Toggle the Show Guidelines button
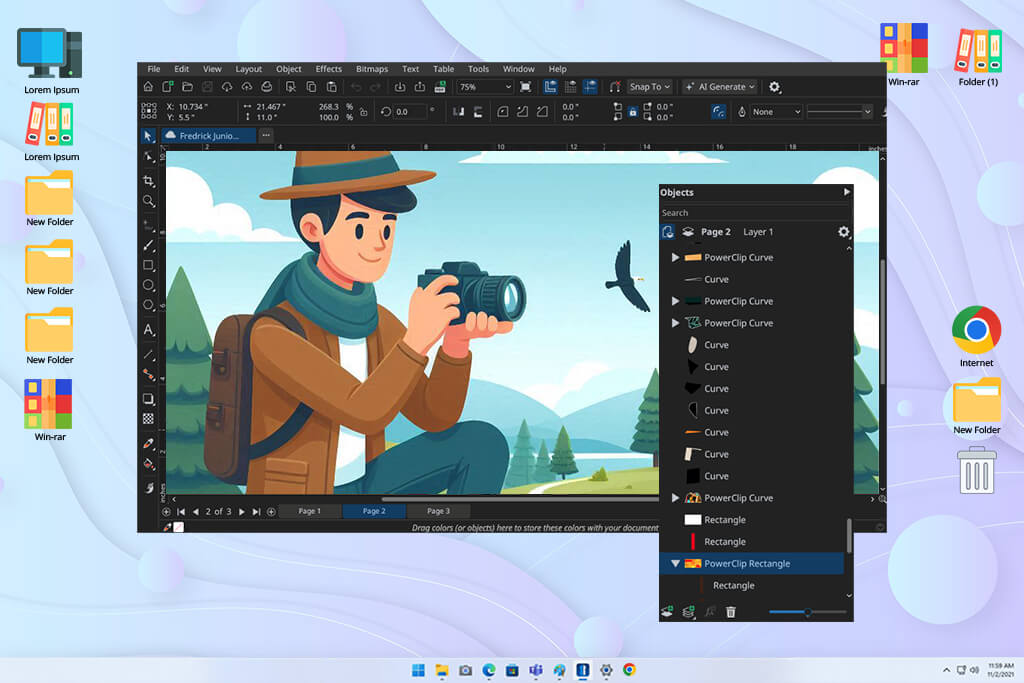1024x683 pixels. [590, 87]
